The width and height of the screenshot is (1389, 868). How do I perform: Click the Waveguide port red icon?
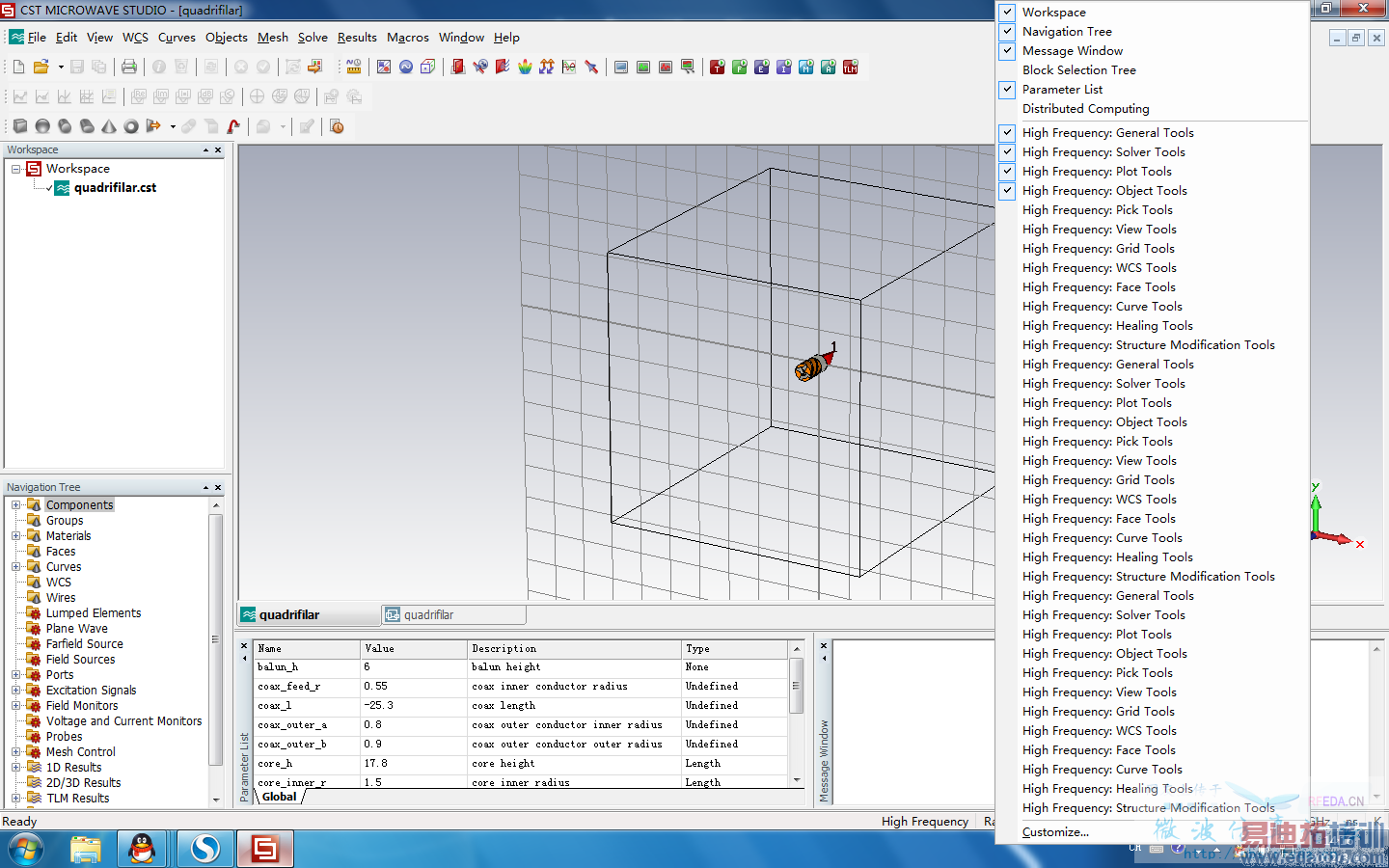pyautogui.click(x=458, y=67)
